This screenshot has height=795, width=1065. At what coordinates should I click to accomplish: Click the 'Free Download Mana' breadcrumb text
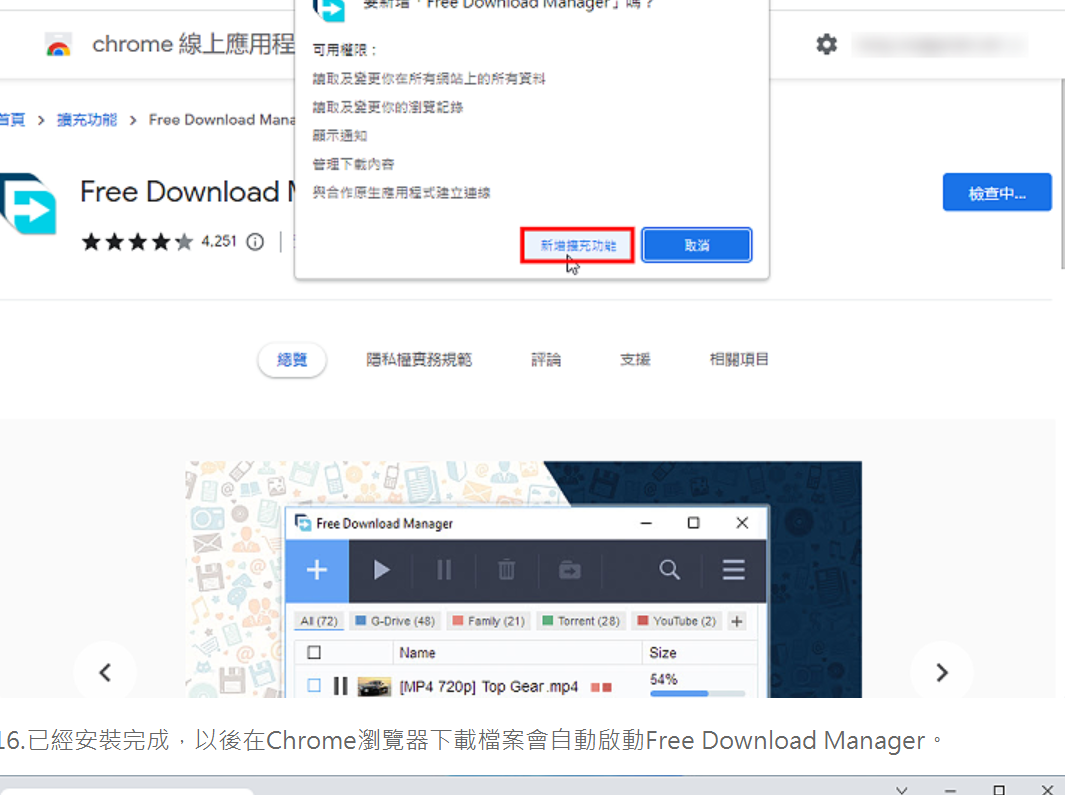[221, 120]
